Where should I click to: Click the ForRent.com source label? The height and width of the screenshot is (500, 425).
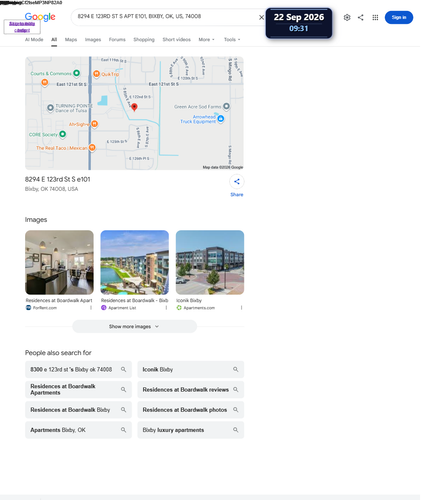pyautogui.click(x=45, y=308)
